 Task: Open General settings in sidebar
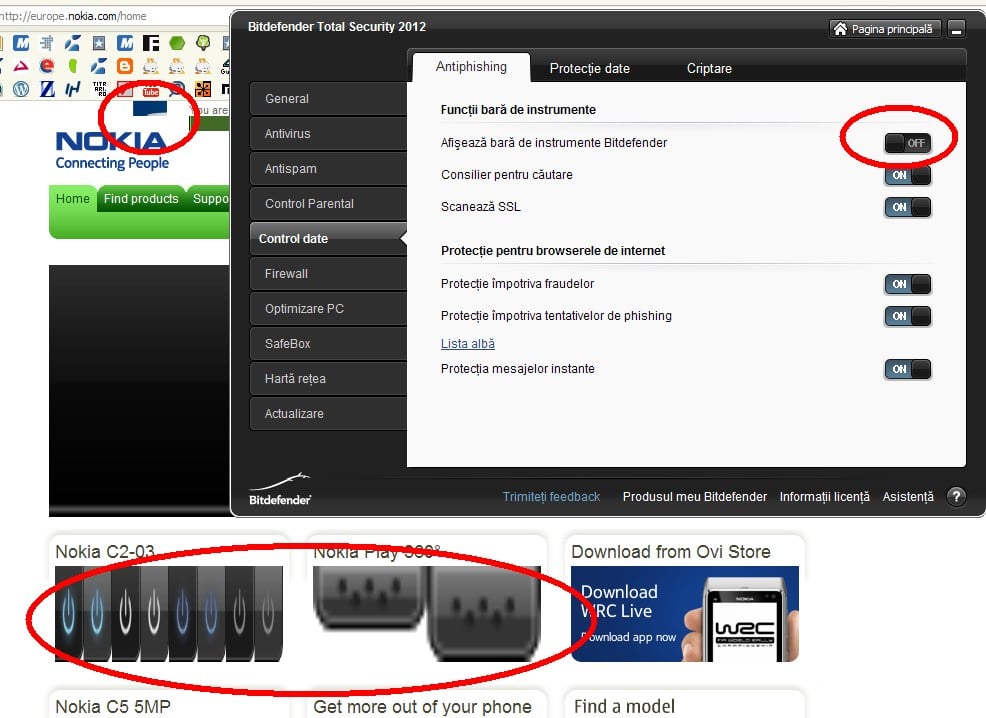coord(328,99)
